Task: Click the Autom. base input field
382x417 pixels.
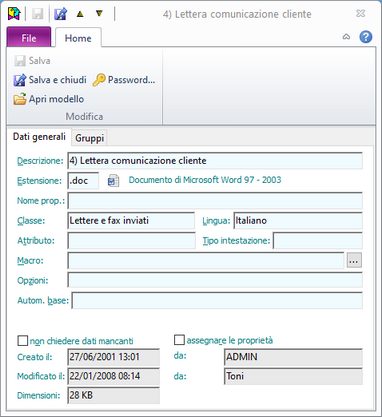Action: (217, 300)
